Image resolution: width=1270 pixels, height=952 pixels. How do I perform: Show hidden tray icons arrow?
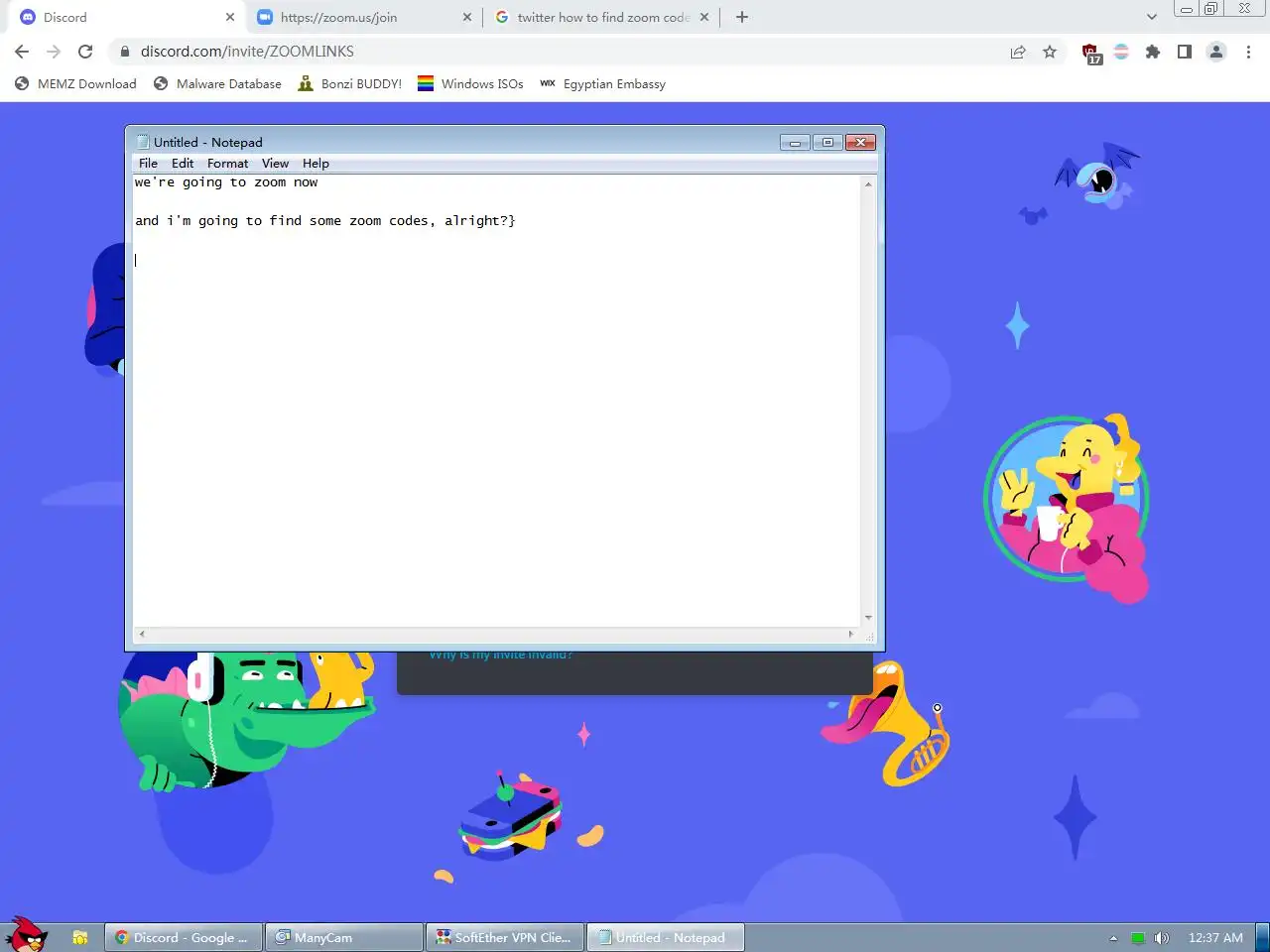pos(1113,938)
